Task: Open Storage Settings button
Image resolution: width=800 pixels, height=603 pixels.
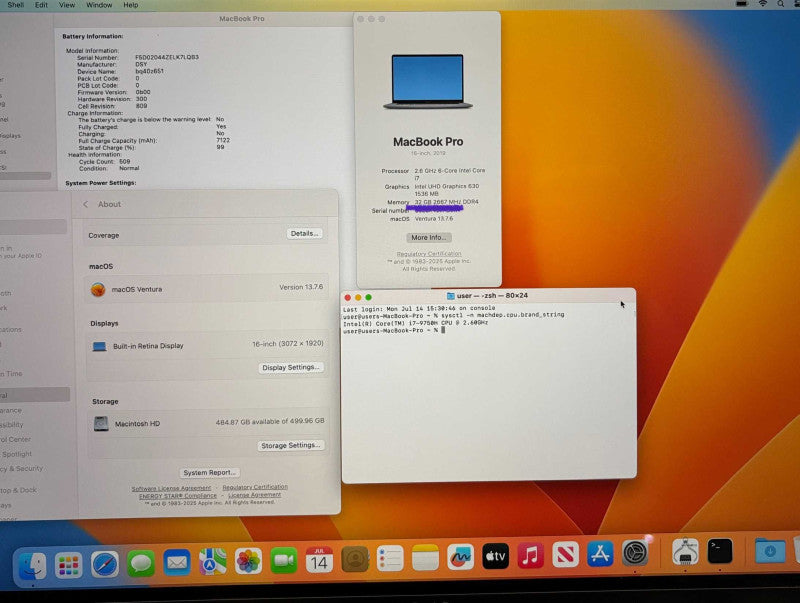Action: coord(291,445)
